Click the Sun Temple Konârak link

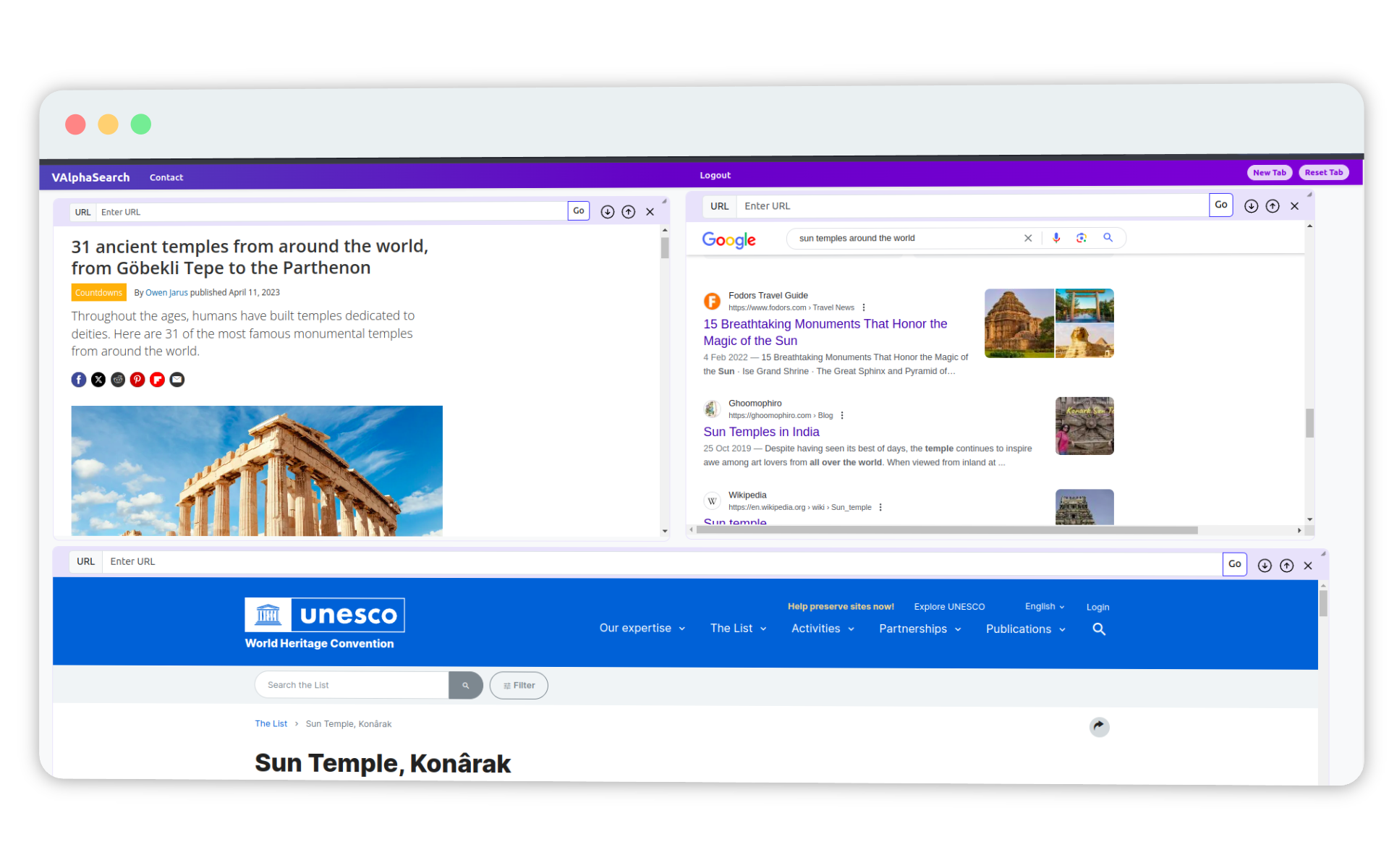tap(349, 724)
